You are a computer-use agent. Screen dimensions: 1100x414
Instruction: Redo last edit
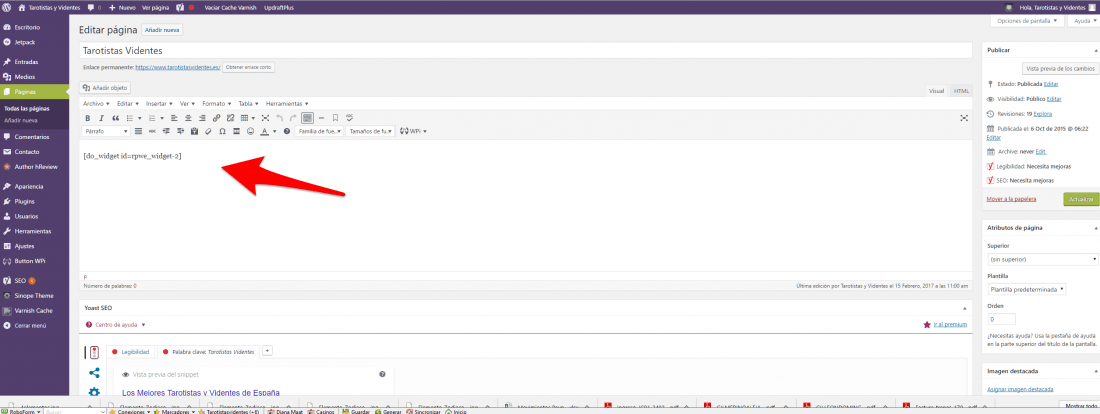click(293, 118)
